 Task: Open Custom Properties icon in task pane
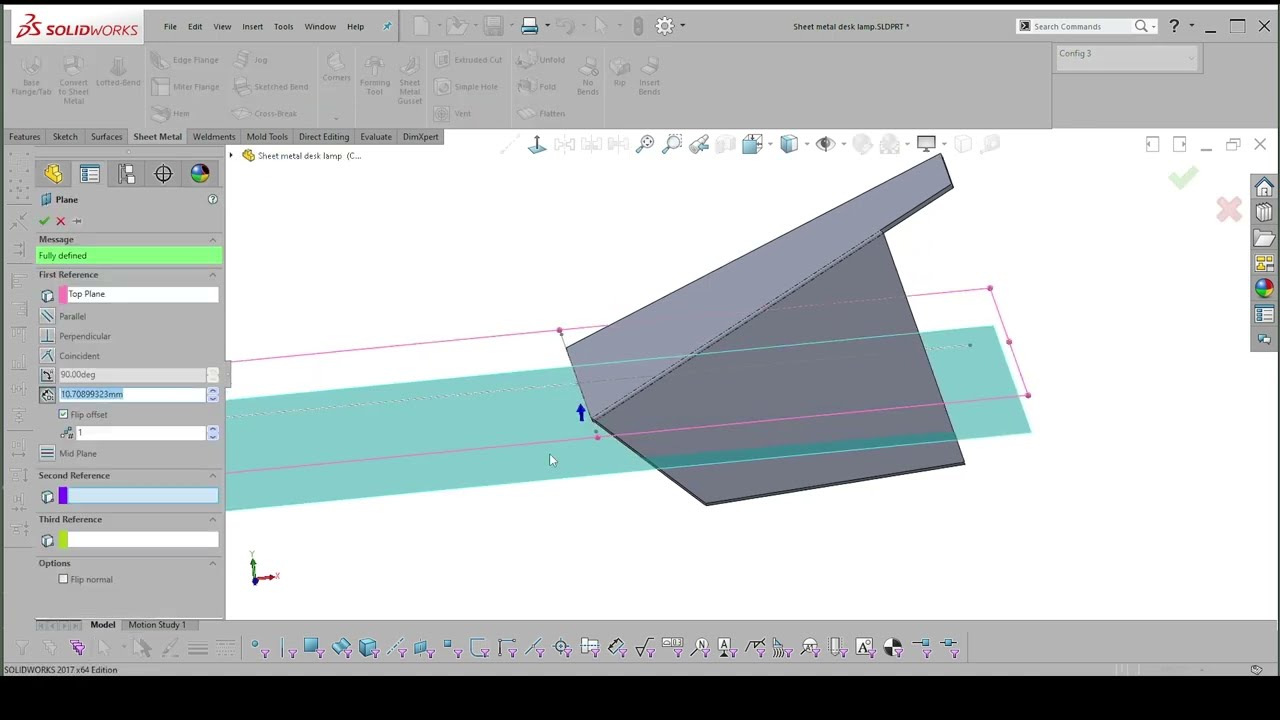(x=1264, y=315)
